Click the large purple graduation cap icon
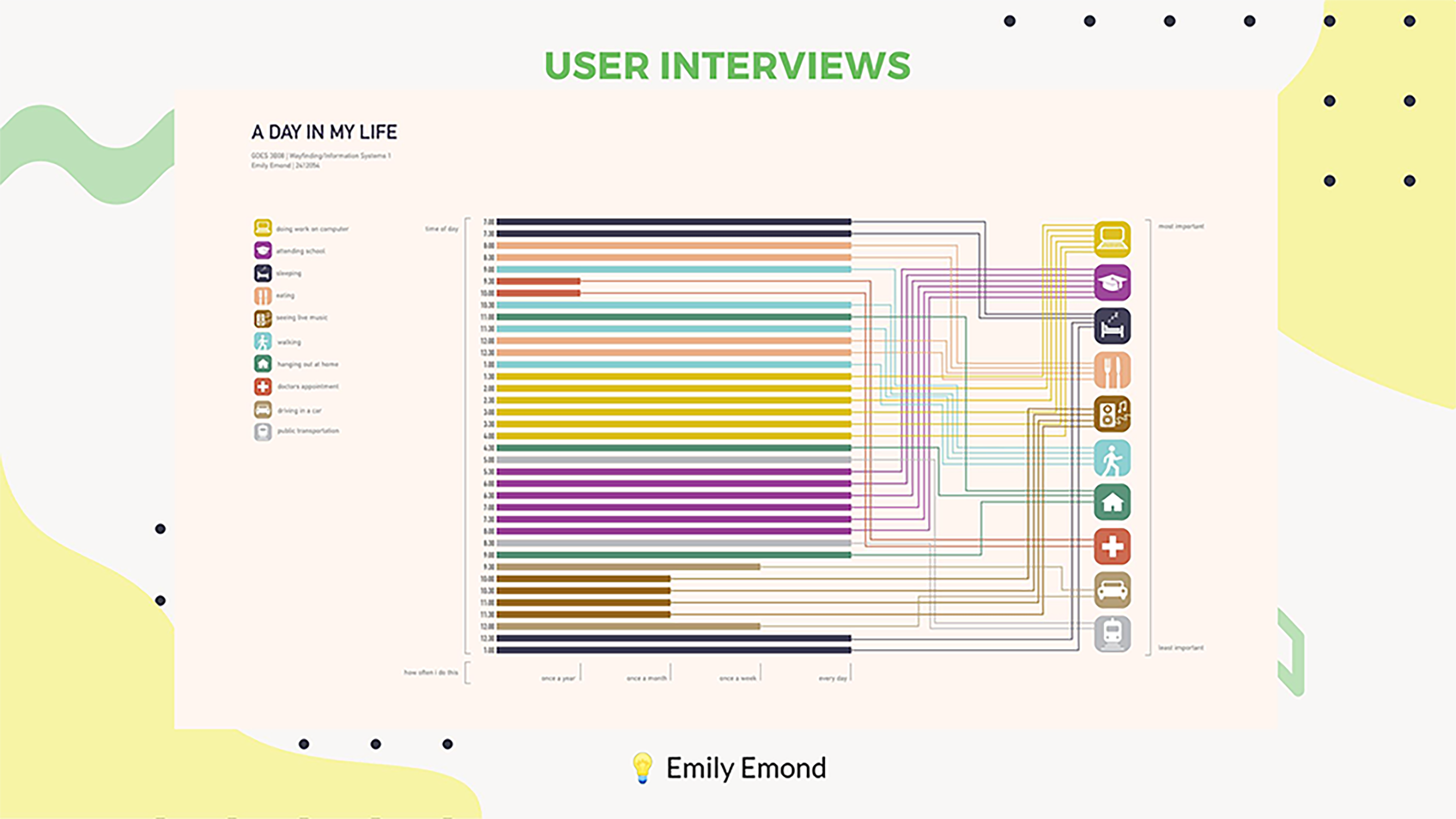The height and width of the screenshot is (819, 1456). tap(1112, 282)
